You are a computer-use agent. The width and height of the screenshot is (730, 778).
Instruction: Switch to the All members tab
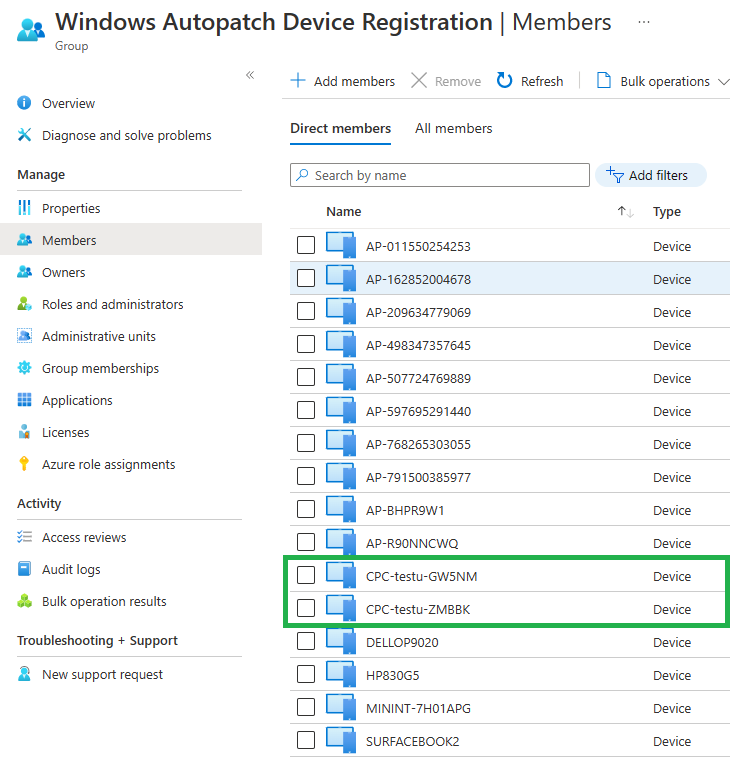(454, 129)
